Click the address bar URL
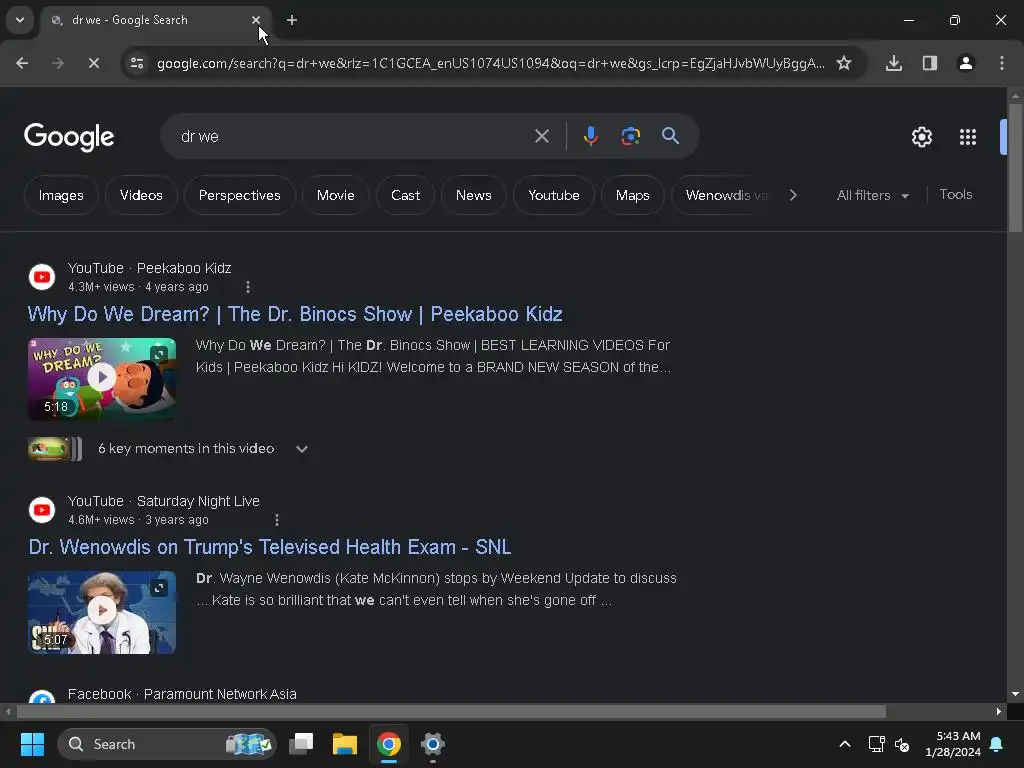 click(x=490, y=63)
